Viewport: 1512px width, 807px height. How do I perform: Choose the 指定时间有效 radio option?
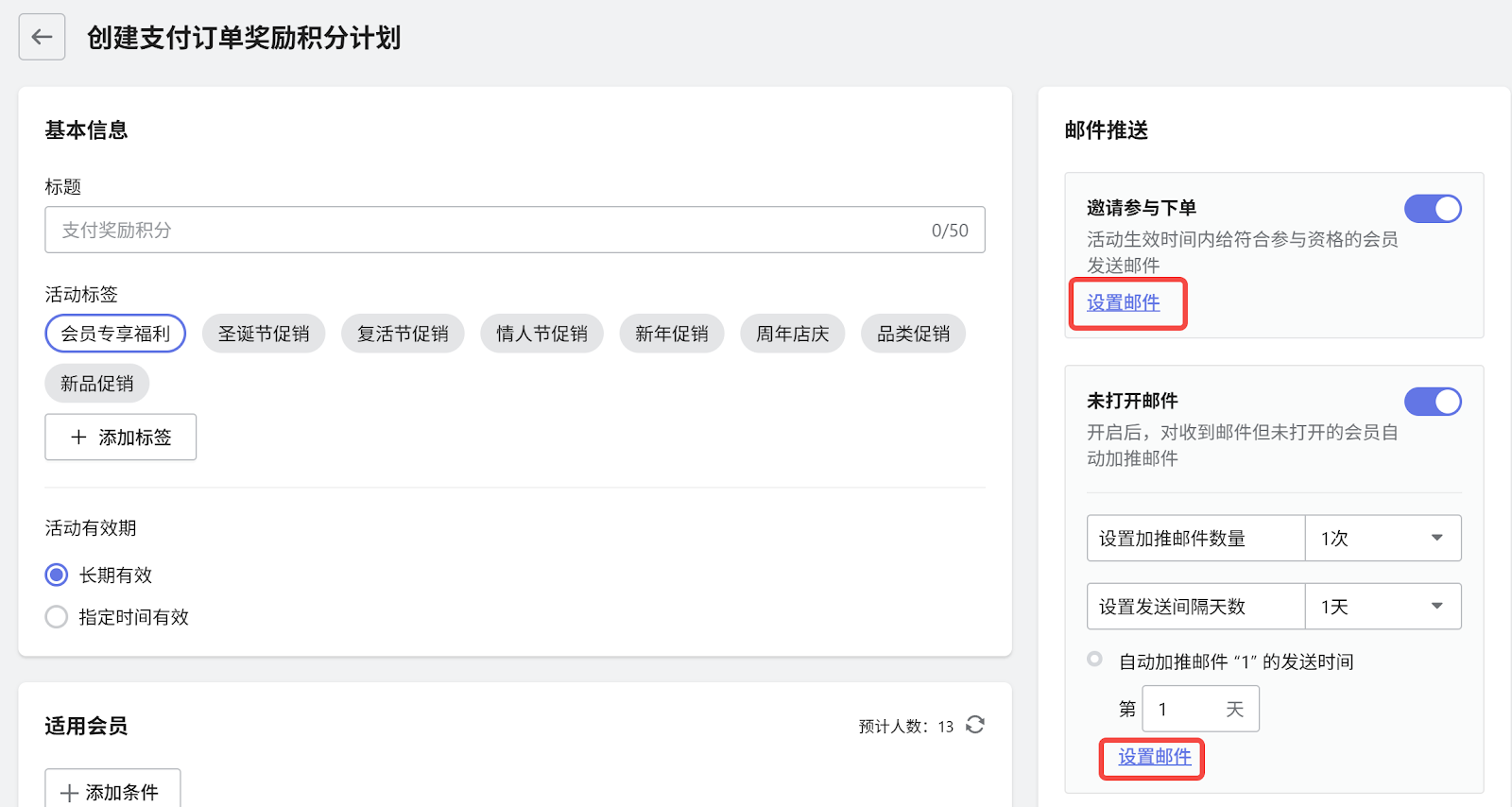(57, 617)
